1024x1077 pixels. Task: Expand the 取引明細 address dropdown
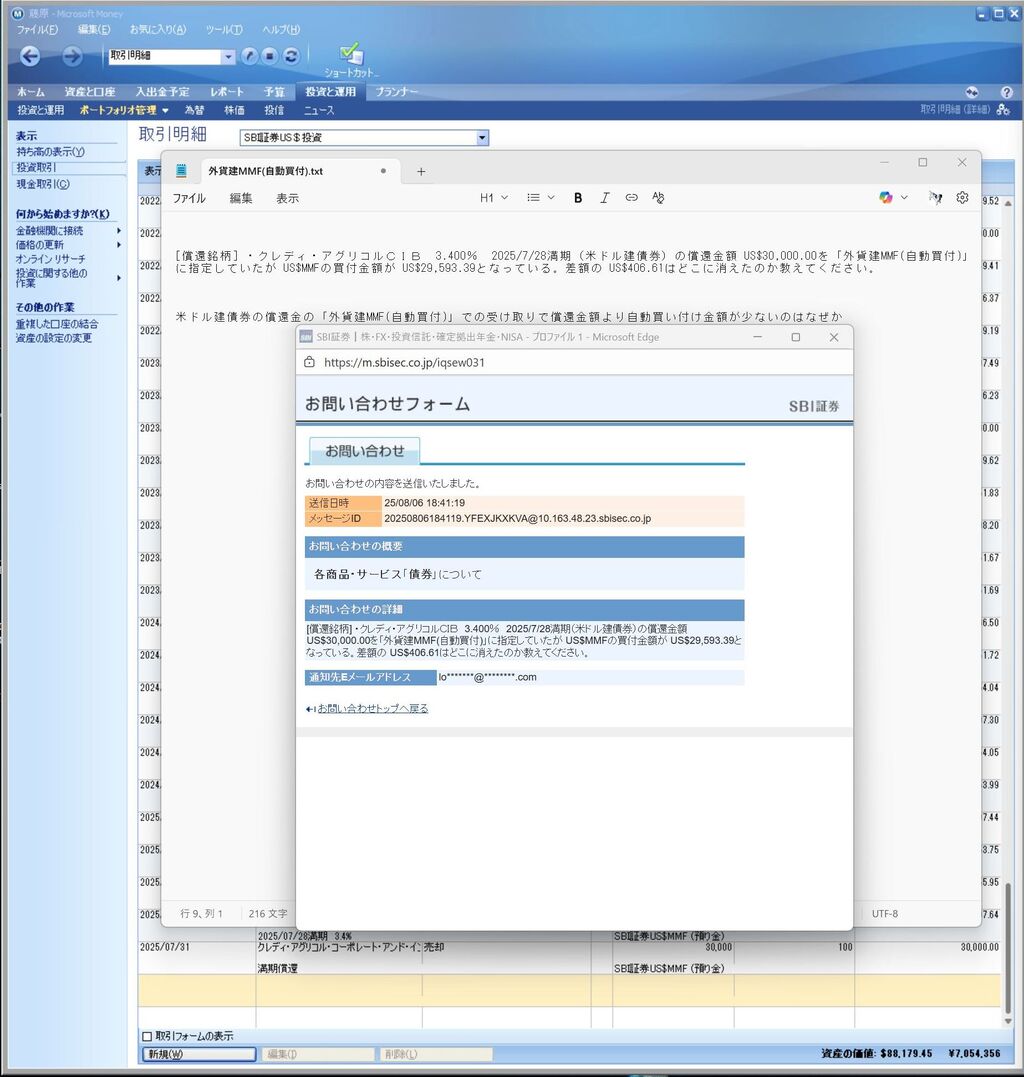[228, 57]
